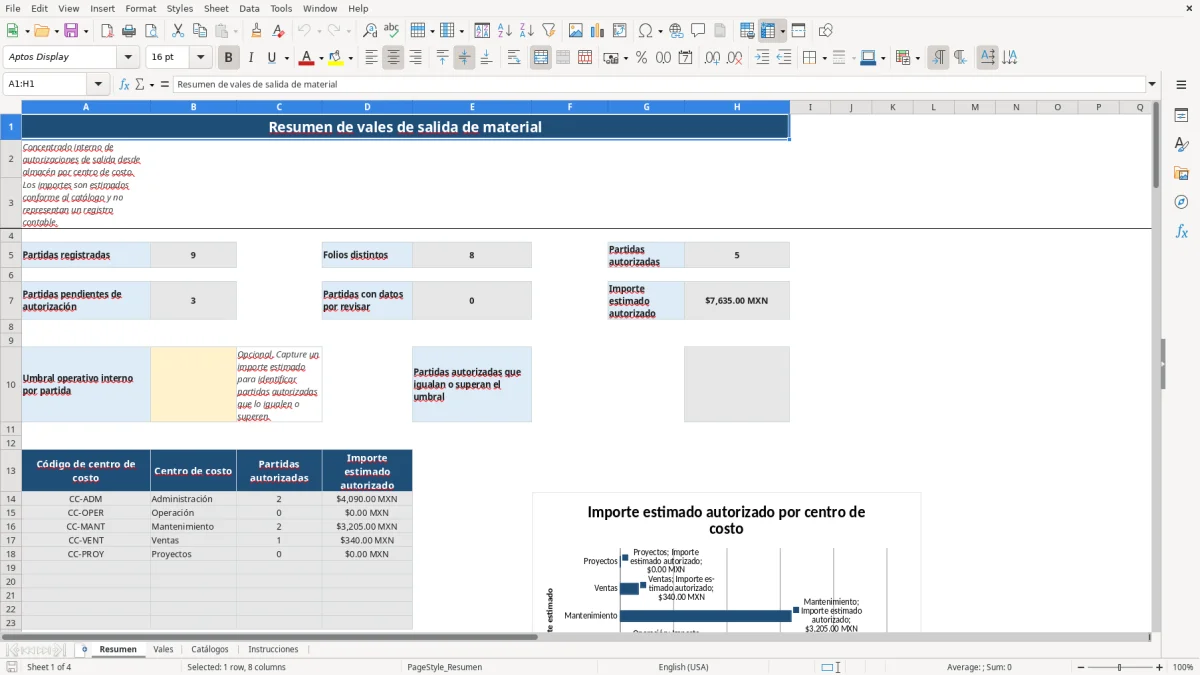
Task: Add a decimal place icon
Action: (x=713, y=58)
